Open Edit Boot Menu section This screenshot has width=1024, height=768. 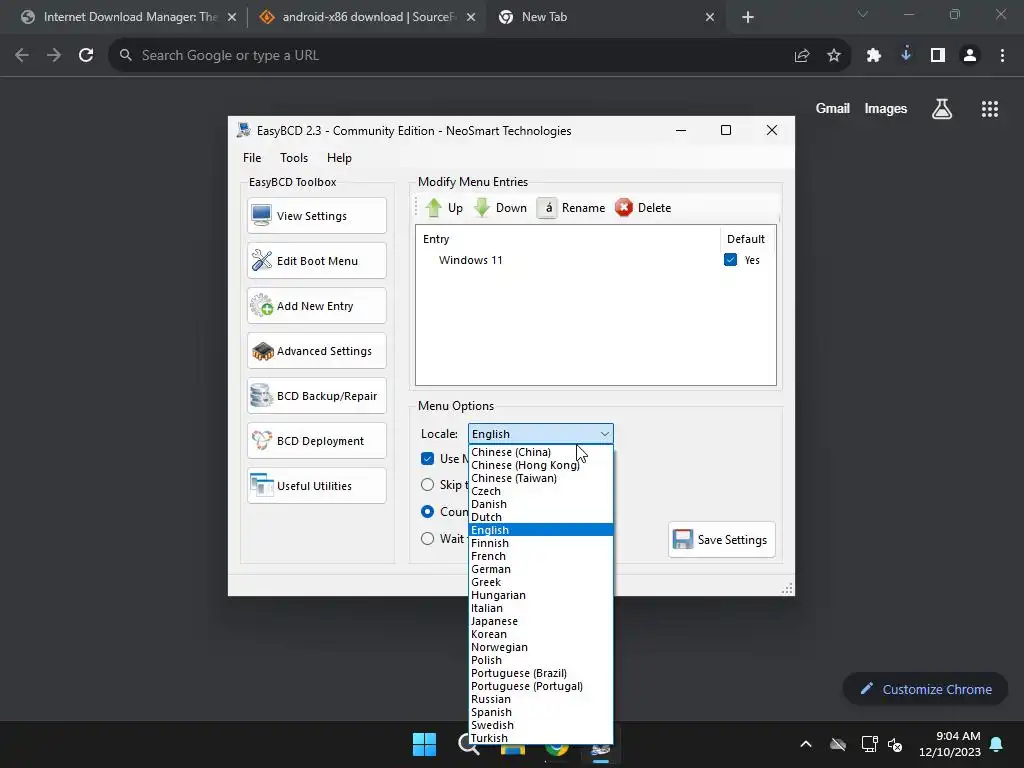(x=317, y=261)
